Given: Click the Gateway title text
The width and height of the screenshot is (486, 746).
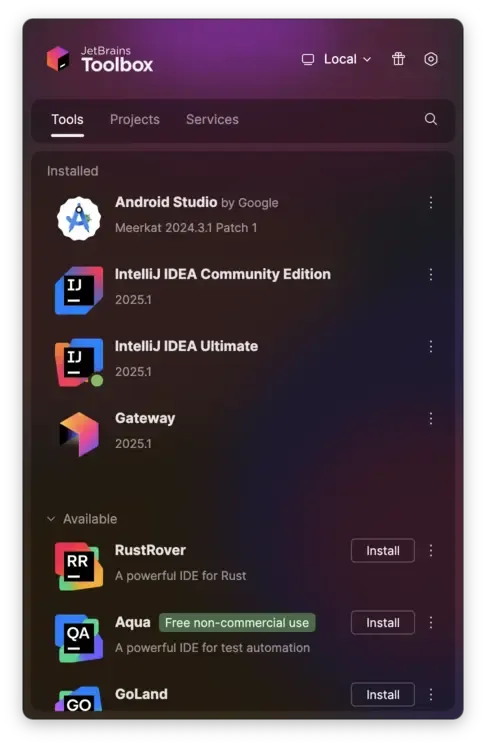Looking at the screenshot, I should point(145,418).
